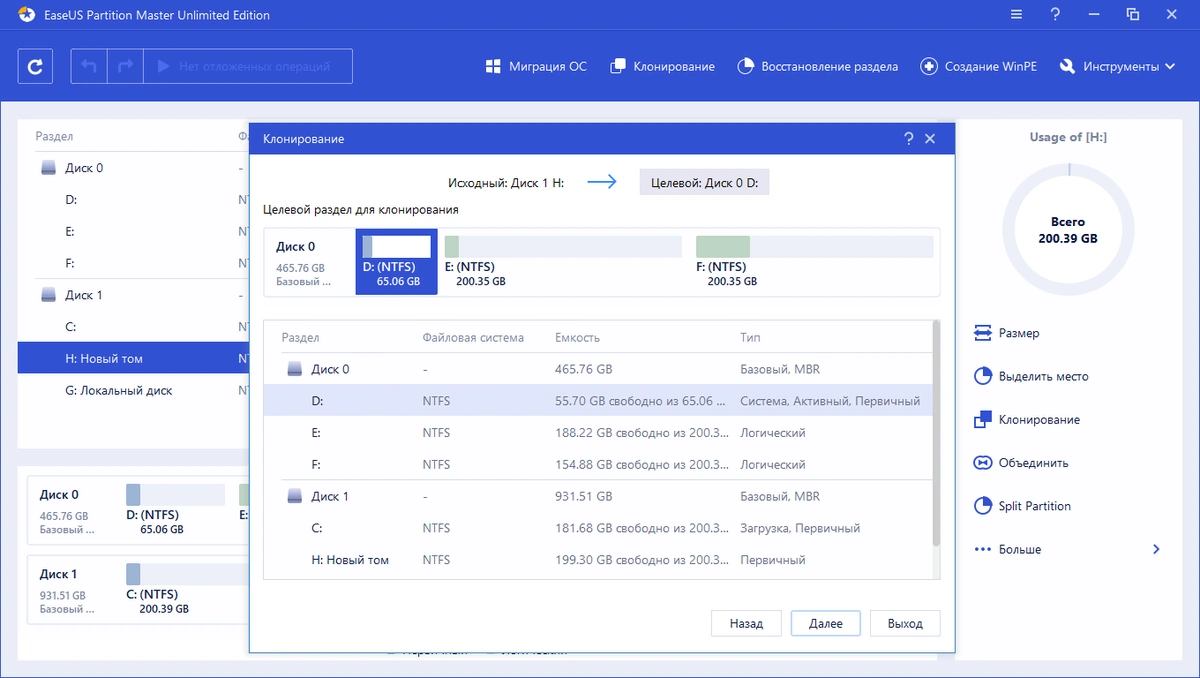The height and width of the screenshot is (678, 1200).
Task: Click D: (NTFS) 65.06 GB in bottom disk map
Action: [175, 509]
